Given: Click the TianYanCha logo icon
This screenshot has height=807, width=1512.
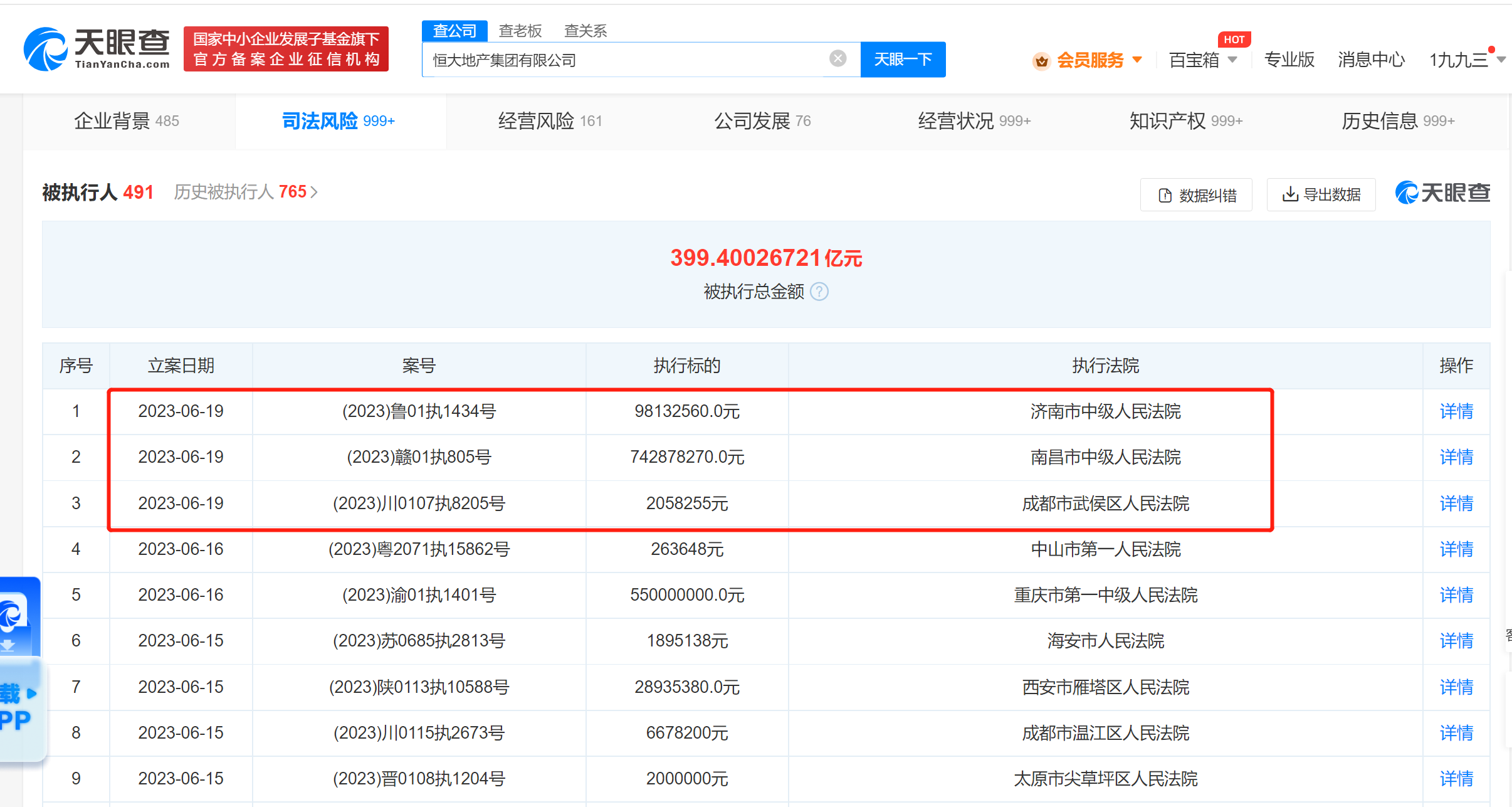Looking at the screenshot, I should [x=45, y=49].
